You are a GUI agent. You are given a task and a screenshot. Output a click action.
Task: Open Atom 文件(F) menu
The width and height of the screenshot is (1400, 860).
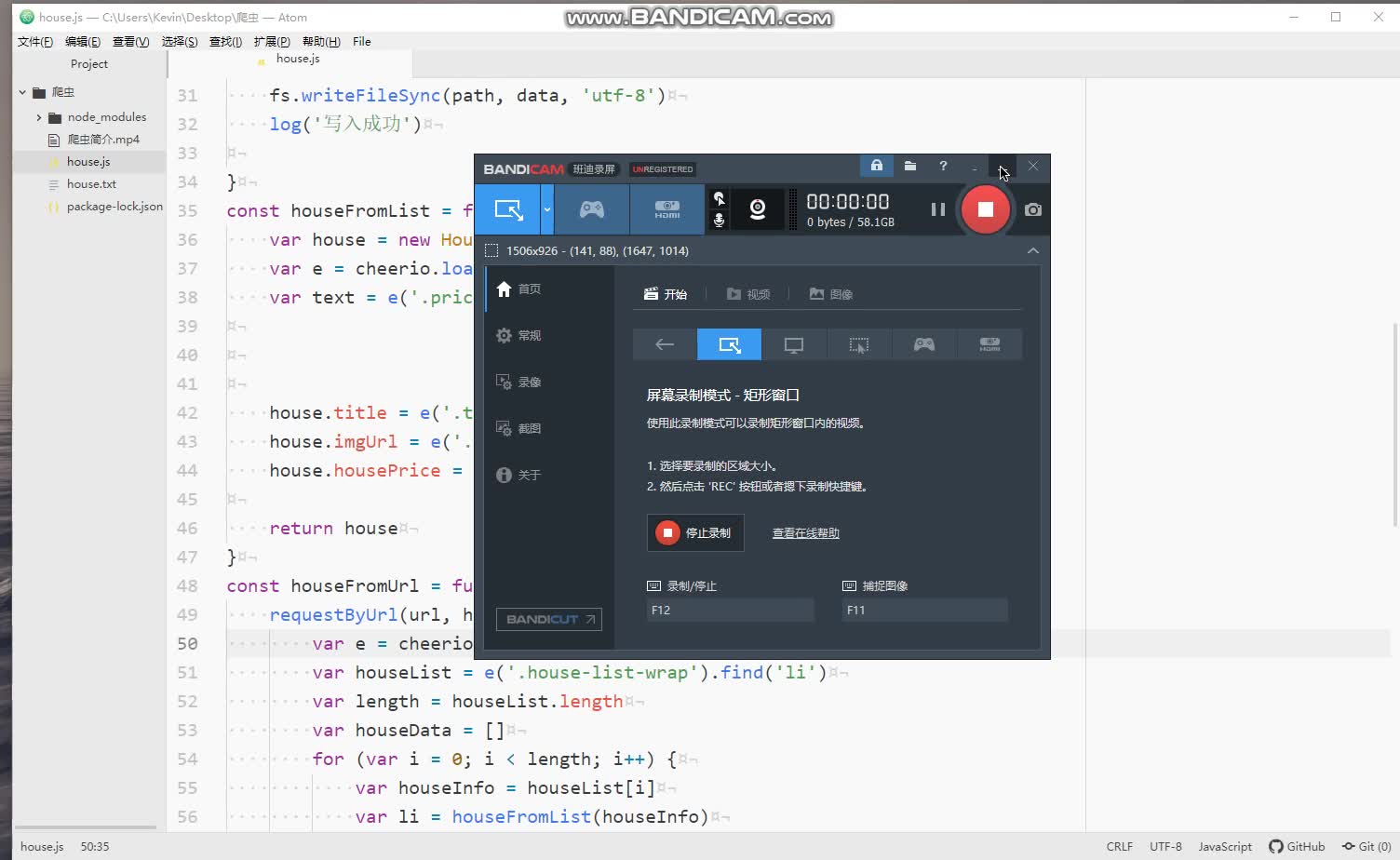(x=35, y=42)
